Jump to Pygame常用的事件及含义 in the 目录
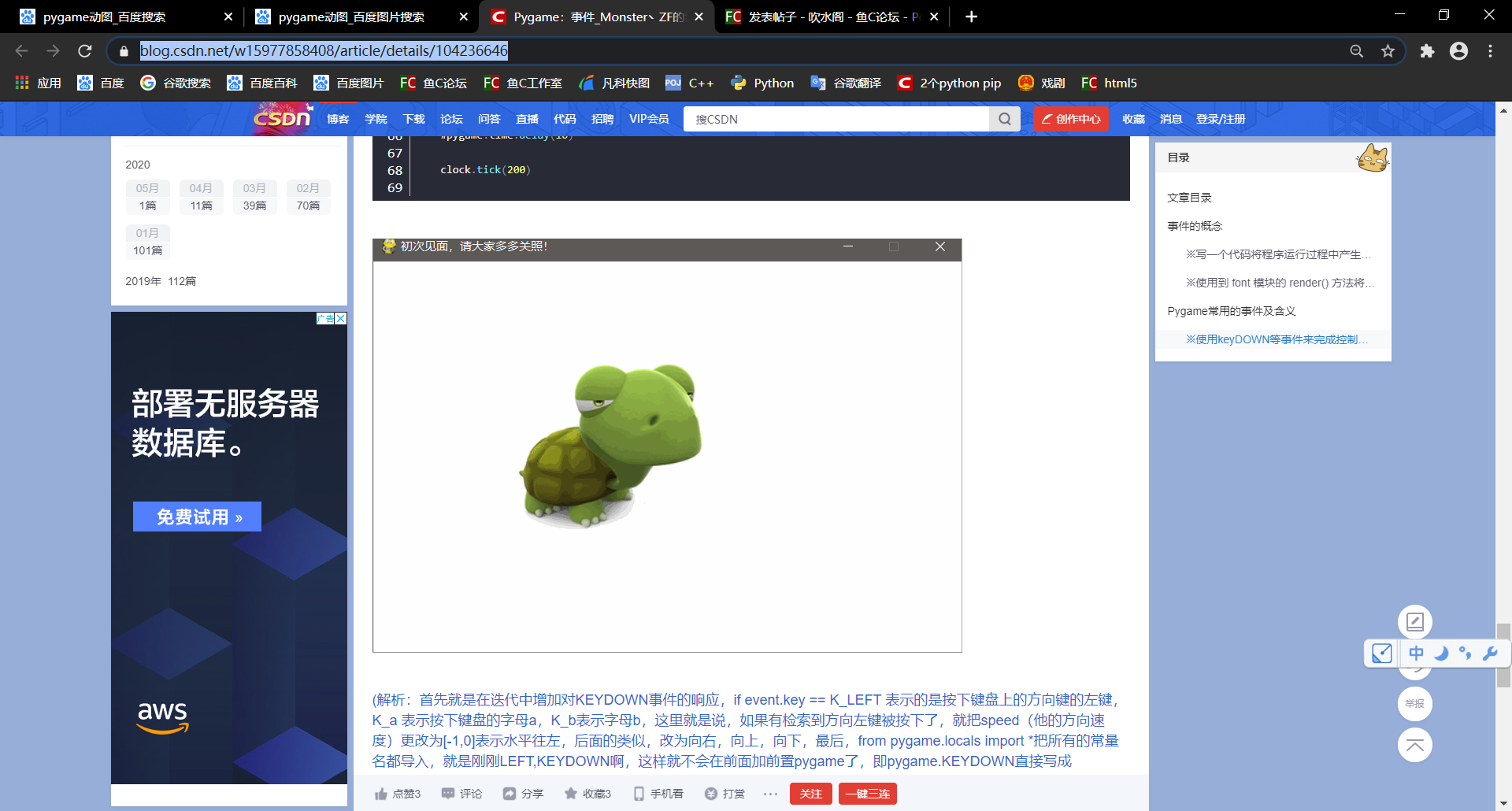The image size is (1512, 811). 1232,311
